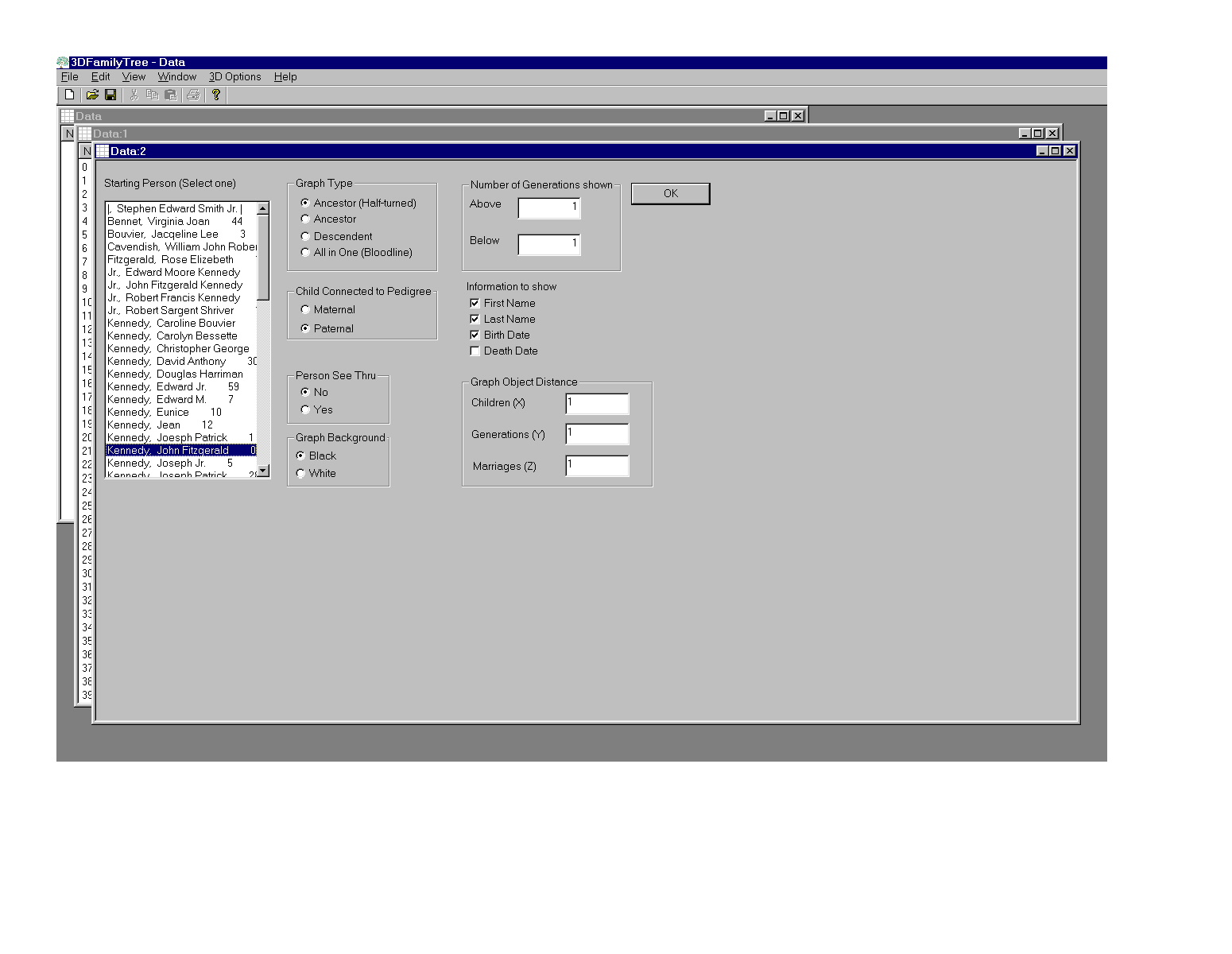
Task: Click the 3DFamilyTree app icon in title bar
Action: tap(63, 62)
